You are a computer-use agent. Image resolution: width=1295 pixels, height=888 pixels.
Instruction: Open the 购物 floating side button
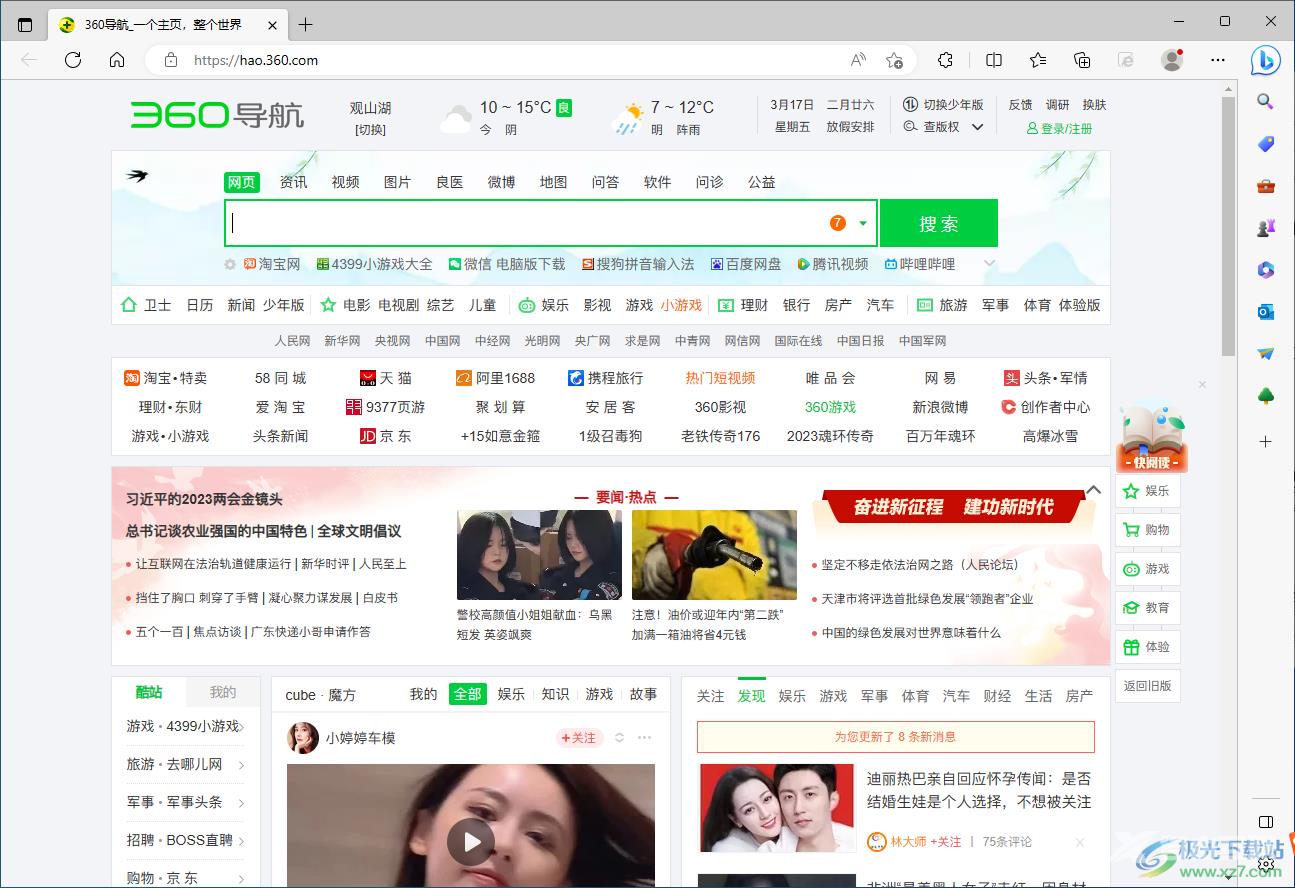click(x=1148, y=530)
